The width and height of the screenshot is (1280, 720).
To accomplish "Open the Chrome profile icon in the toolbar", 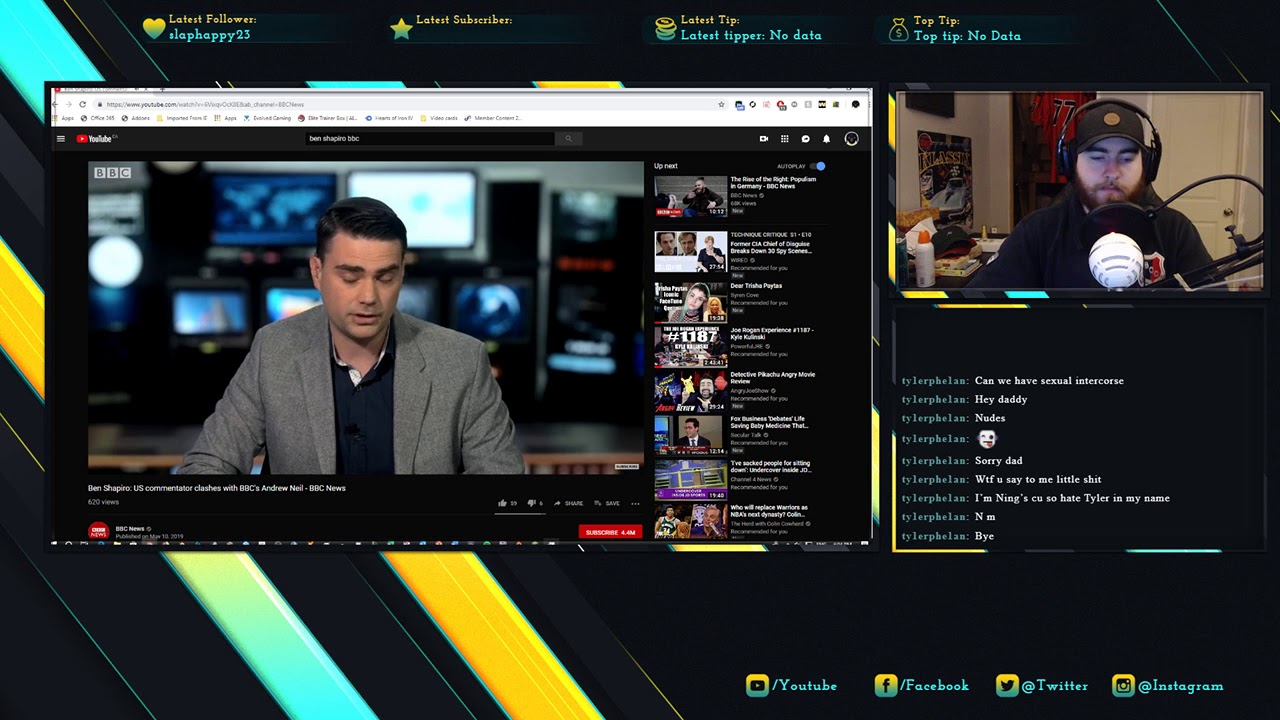I will tap(855, 104).
